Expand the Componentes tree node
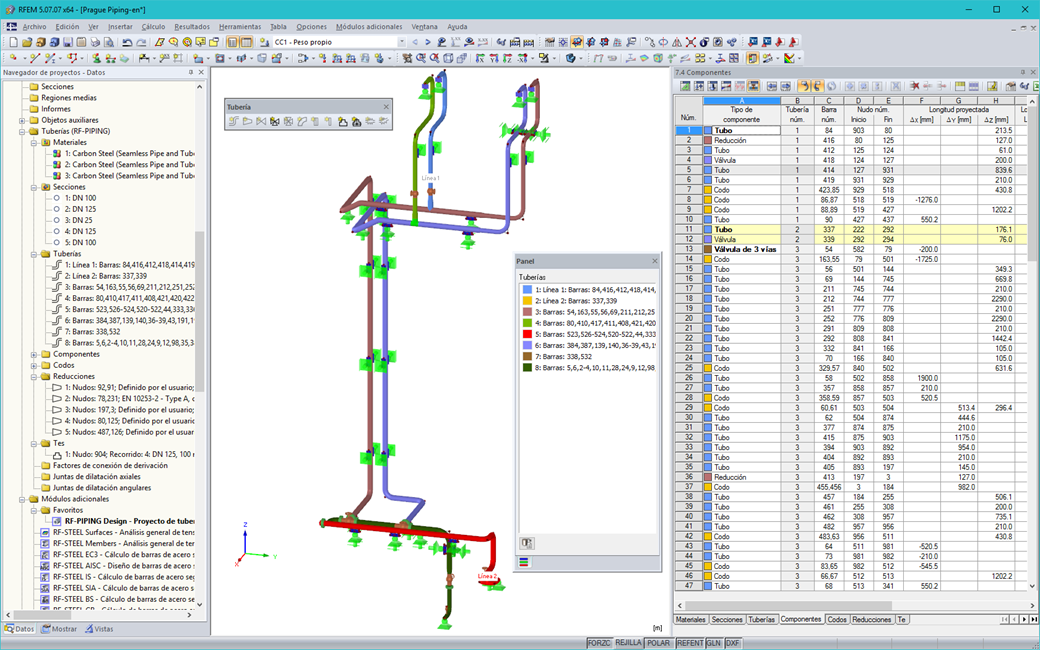 (x=34, y=354)
